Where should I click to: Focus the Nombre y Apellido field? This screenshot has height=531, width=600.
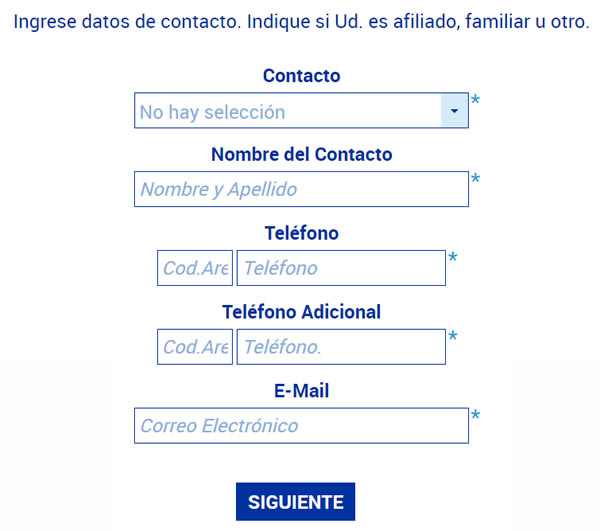301,189
